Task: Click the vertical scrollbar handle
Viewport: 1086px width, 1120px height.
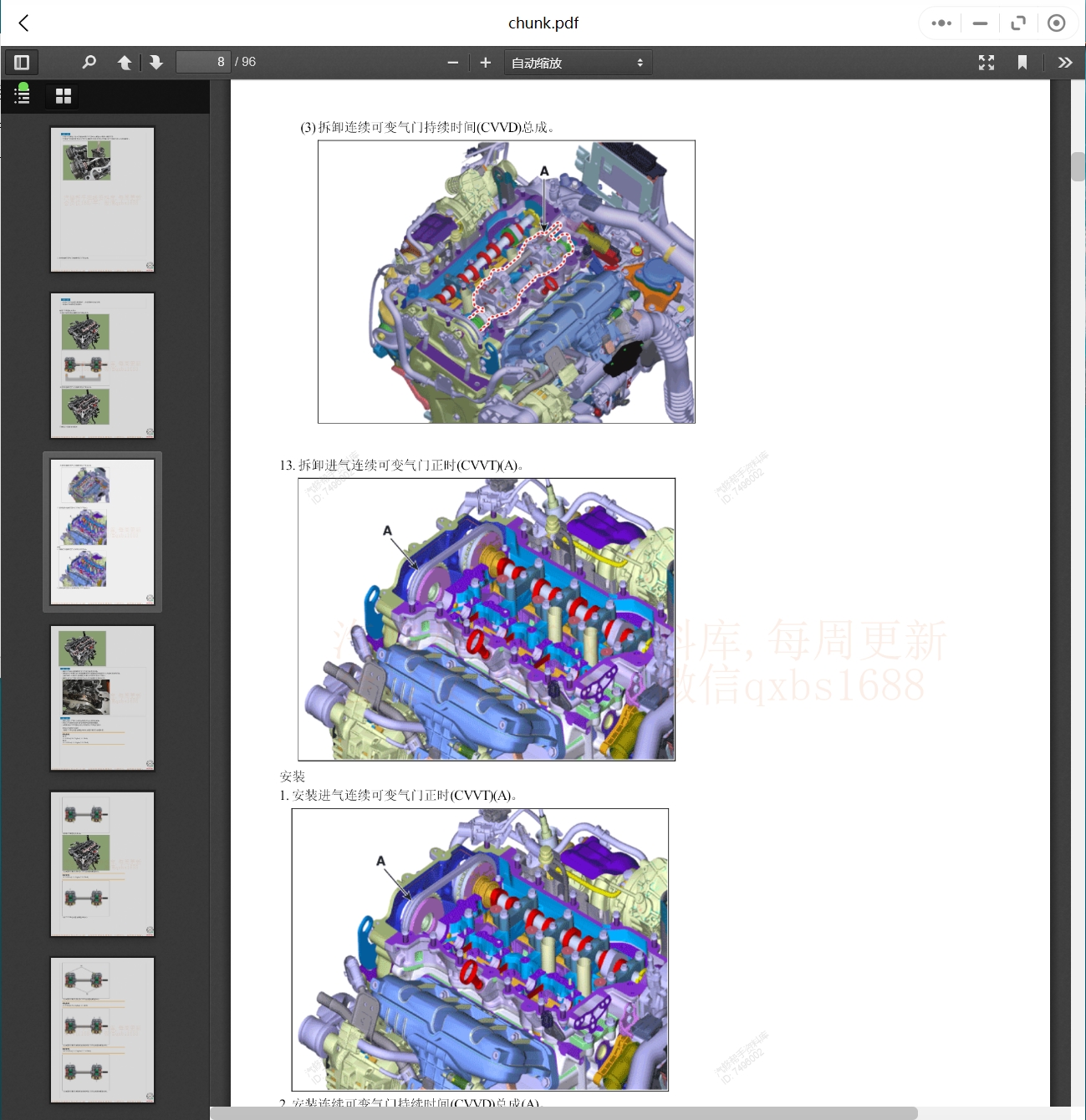Action: (x=1078, y=166)
